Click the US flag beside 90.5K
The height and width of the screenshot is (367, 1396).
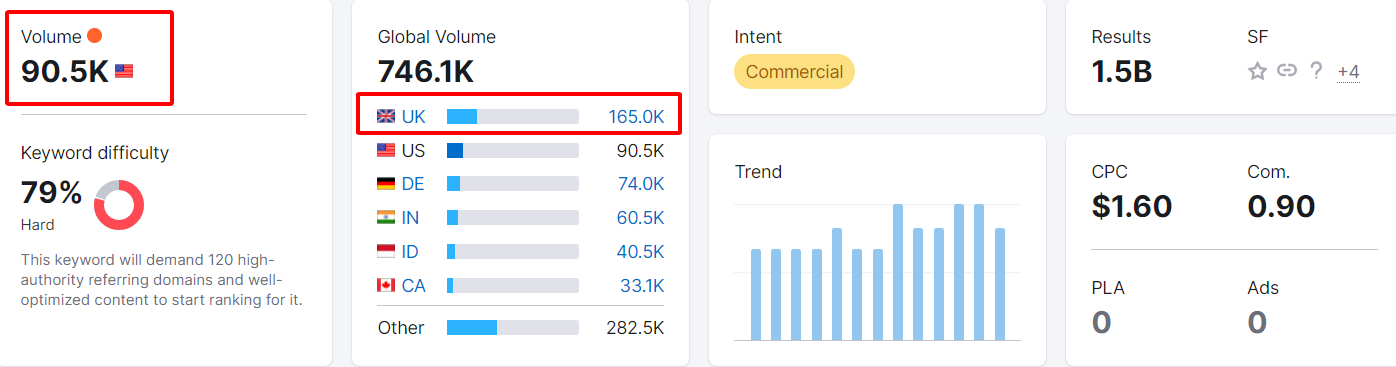click(x=124, y=71)
